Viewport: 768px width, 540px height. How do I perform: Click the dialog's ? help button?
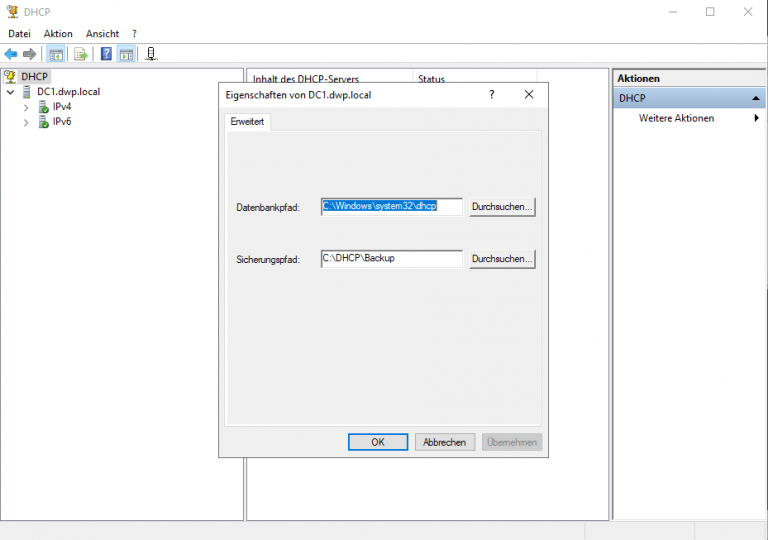pyautogui.click(x=492, y=95)
